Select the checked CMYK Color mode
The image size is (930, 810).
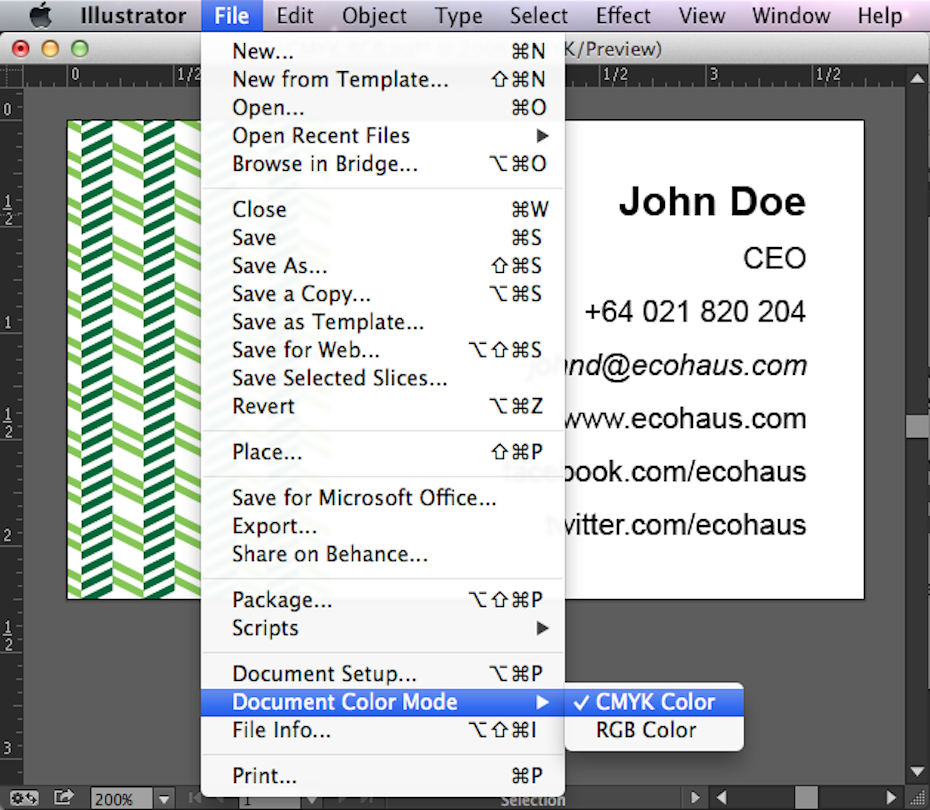click(655, 702)
